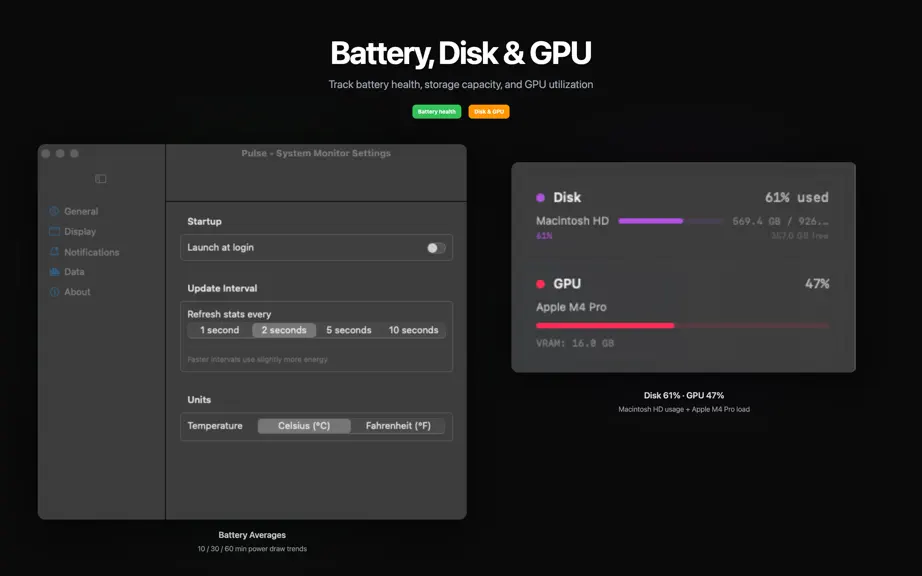This screenshot has height=576, width=922.
Task: Pick the 10 seconds refresh interval
Action: point(413,330)
